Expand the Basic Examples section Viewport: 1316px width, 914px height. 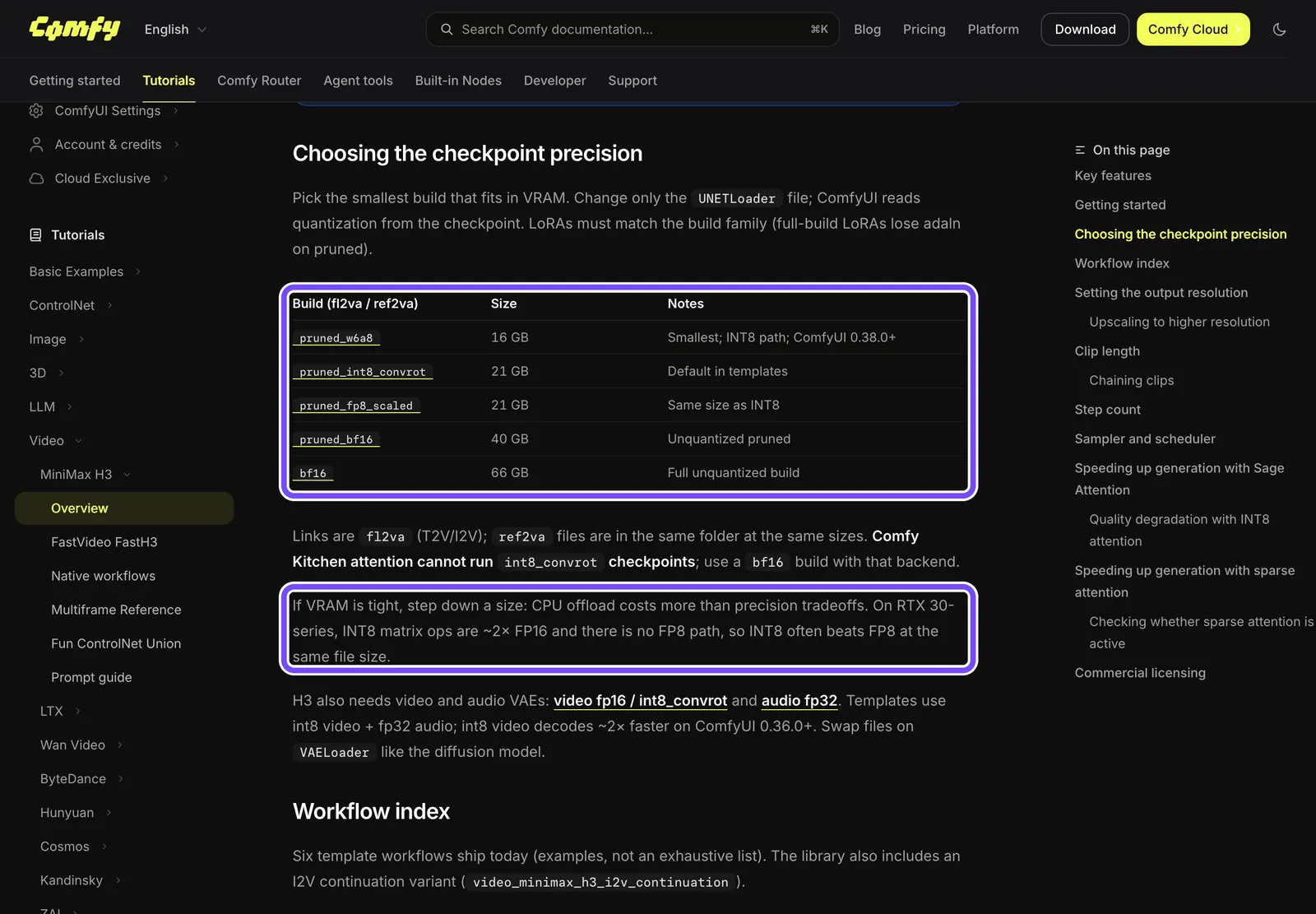coord(85,271)
